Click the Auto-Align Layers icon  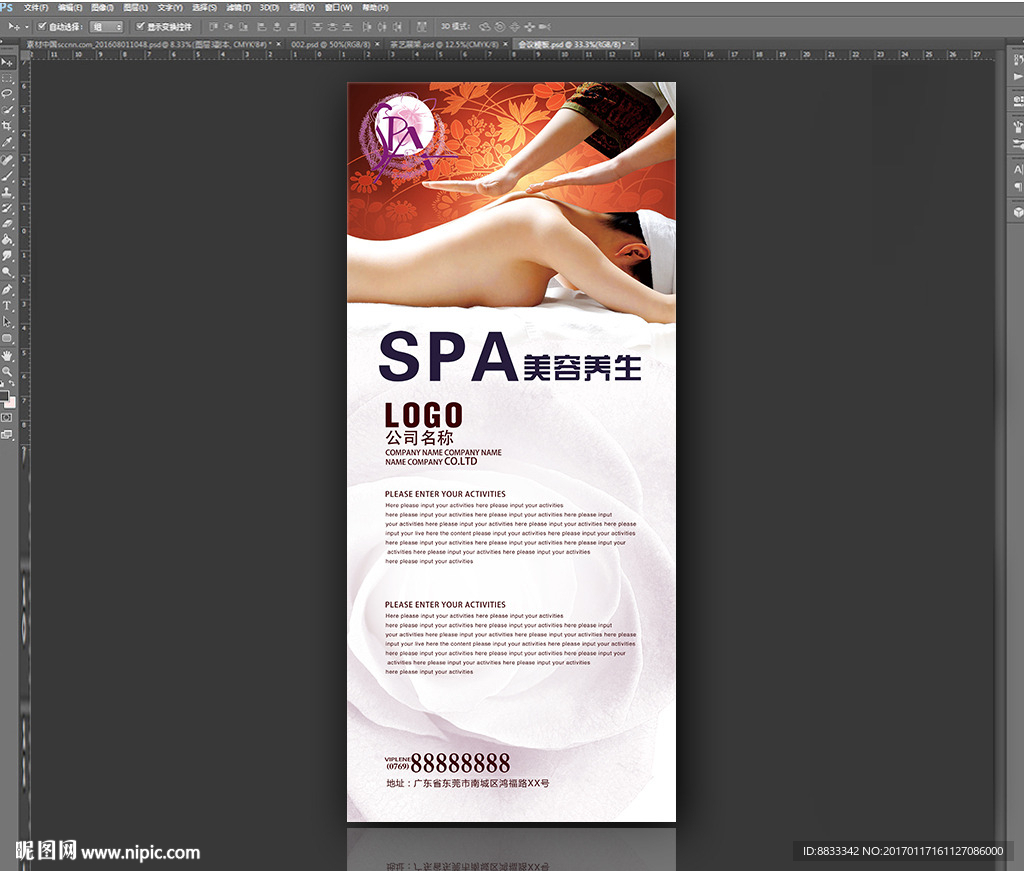(x=421, y=27)
